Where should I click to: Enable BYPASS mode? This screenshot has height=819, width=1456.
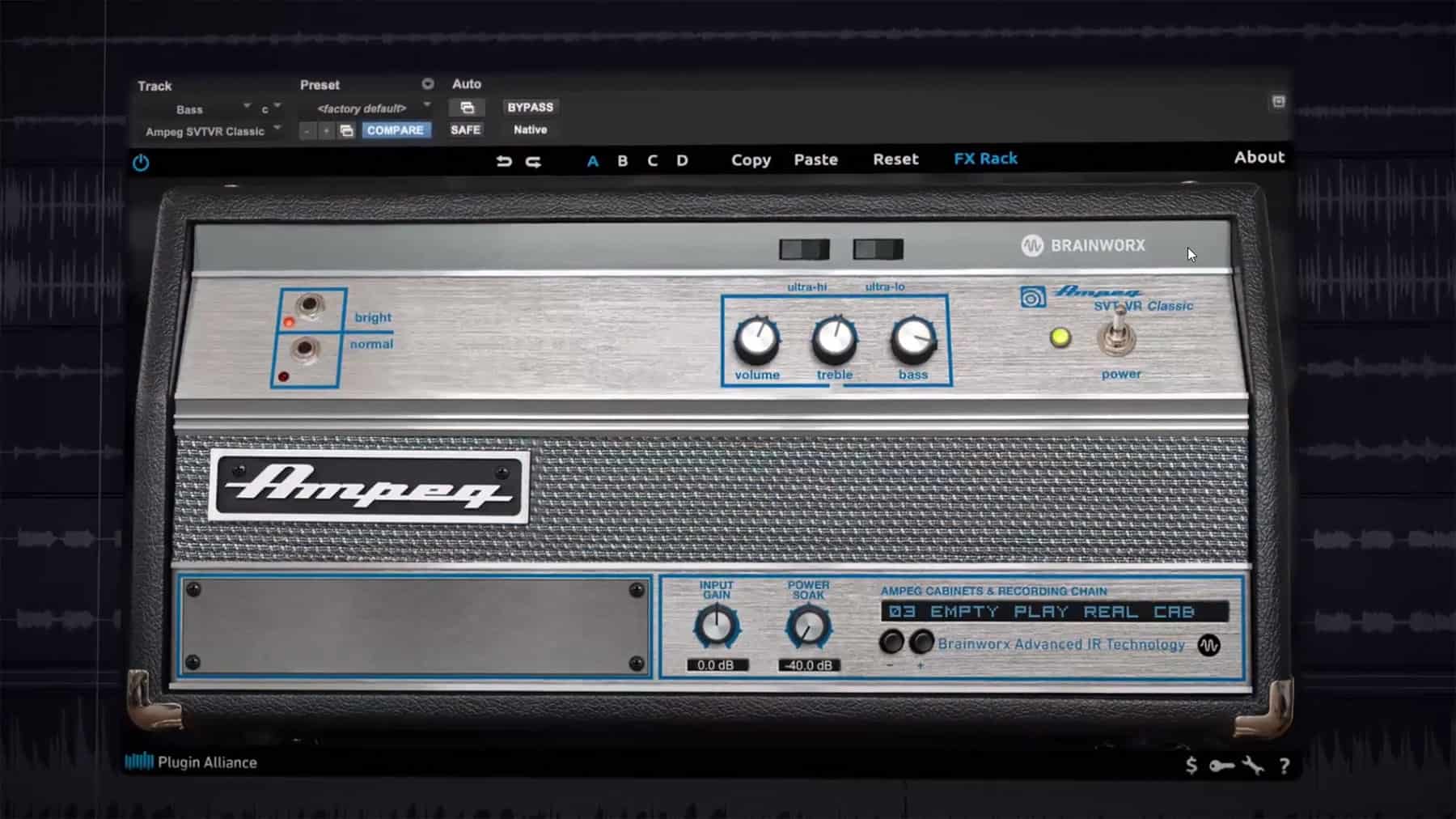530,106
